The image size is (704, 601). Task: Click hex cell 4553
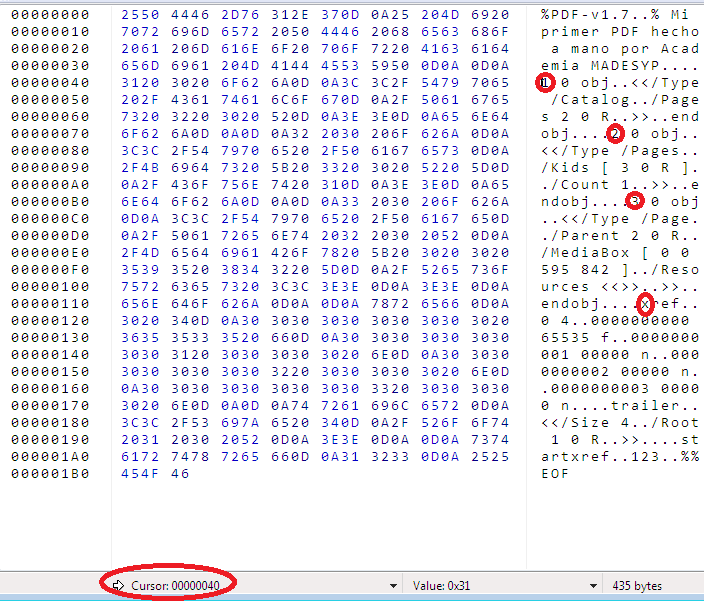coord(340,66)
